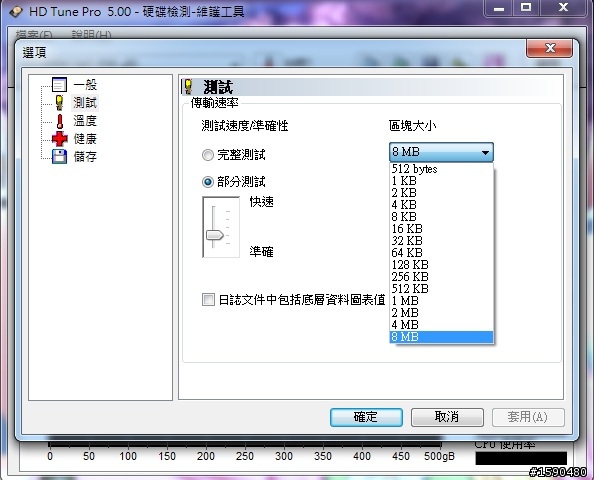Viewport: 594px width, 480px height.
Task: Pick 32 KB block size
Action: coord(441,241)
